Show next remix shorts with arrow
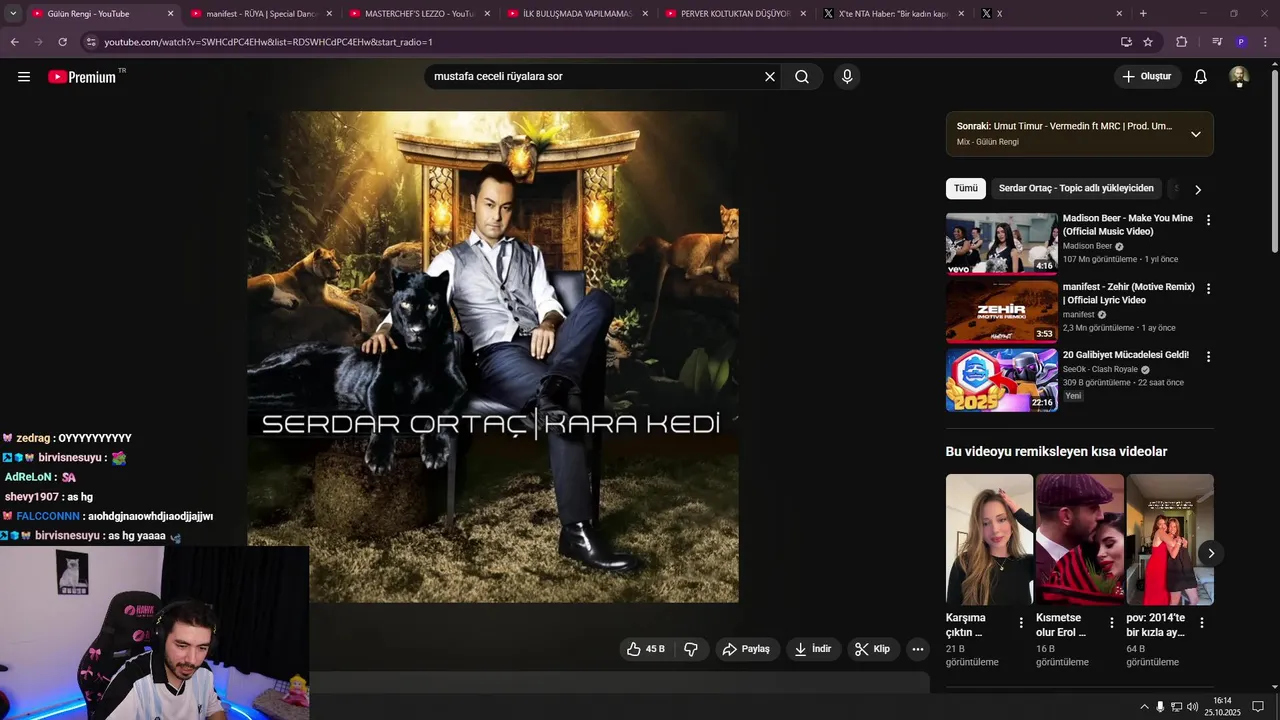Viewport: 1280px width, 720px height. pyautogui.click(x=1211, y=553)
